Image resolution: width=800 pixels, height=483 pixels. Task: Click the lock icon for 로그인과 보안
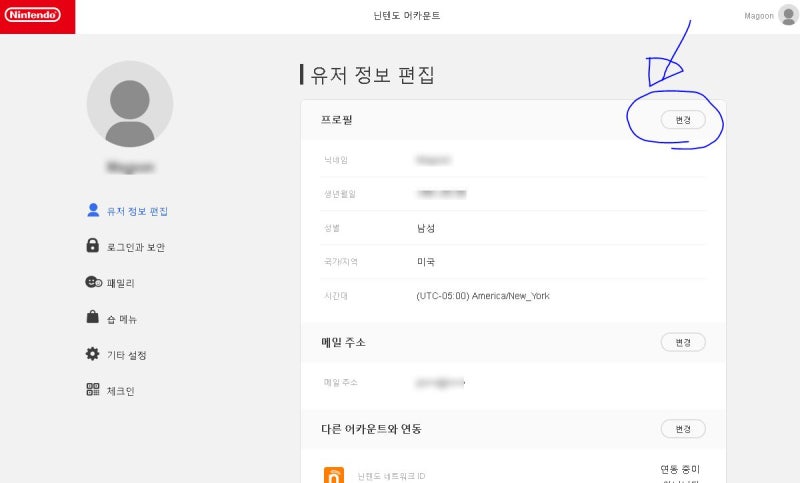coord(92,245)
